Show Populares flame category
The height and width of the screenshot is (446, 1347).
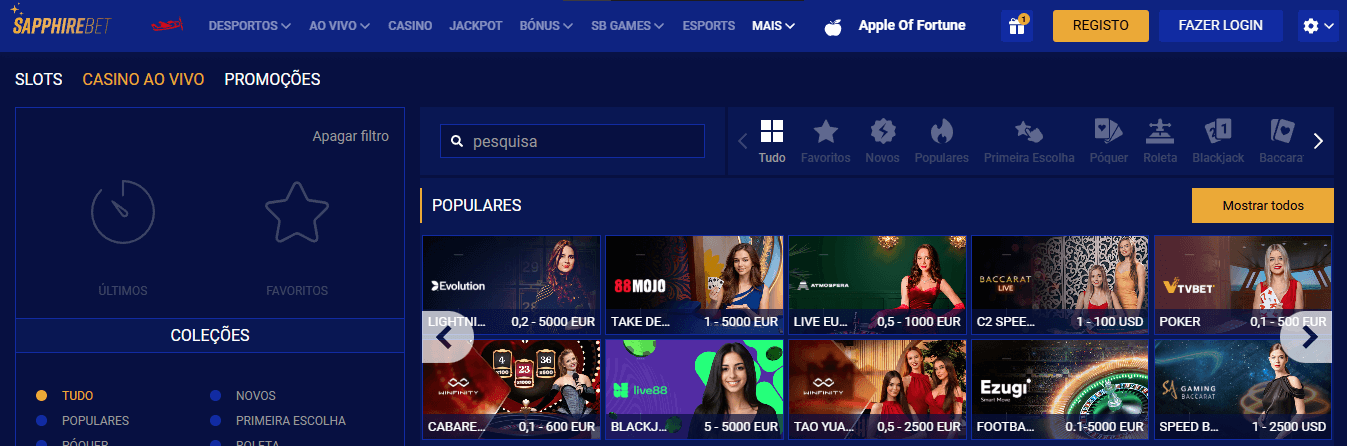pos(941,132)
